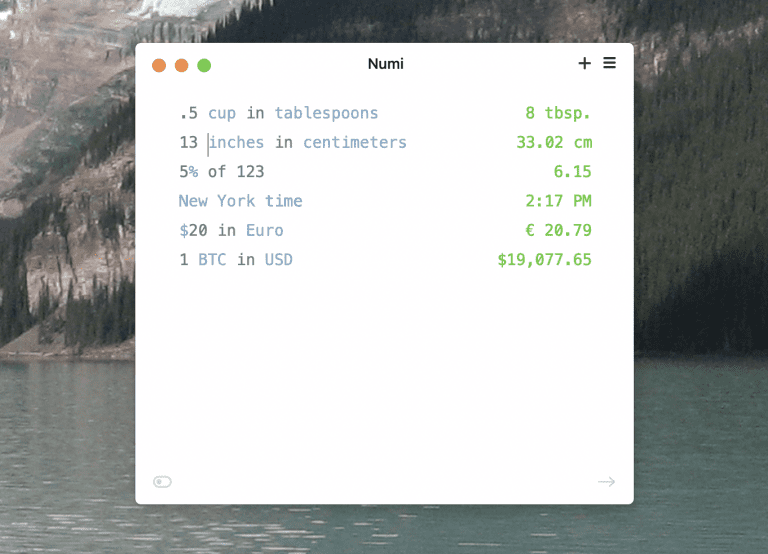Viewport: 768px width, 554px height.
Task: Place cursor in ".5 cup in tablespoons" line
Action: pyautogui.click(x=278, y=113)
